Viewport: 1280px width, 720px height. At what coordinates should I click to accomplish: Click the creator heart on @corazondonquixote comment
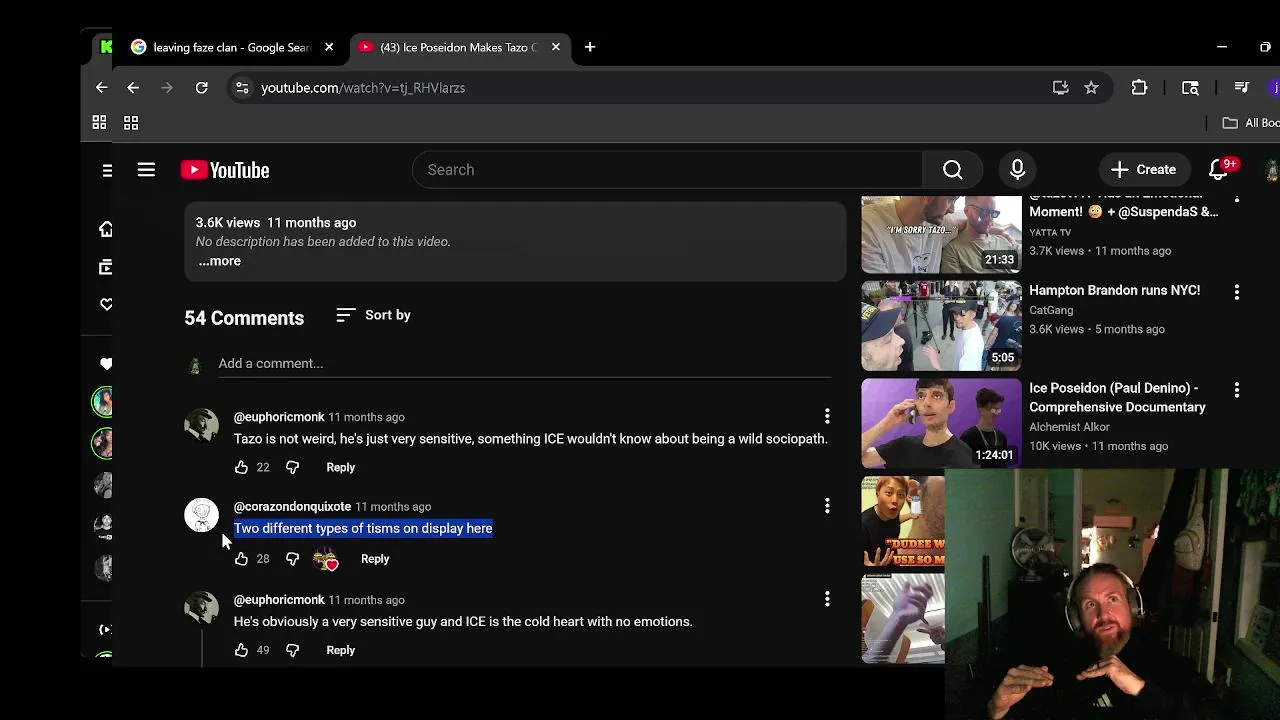(327, 560)
